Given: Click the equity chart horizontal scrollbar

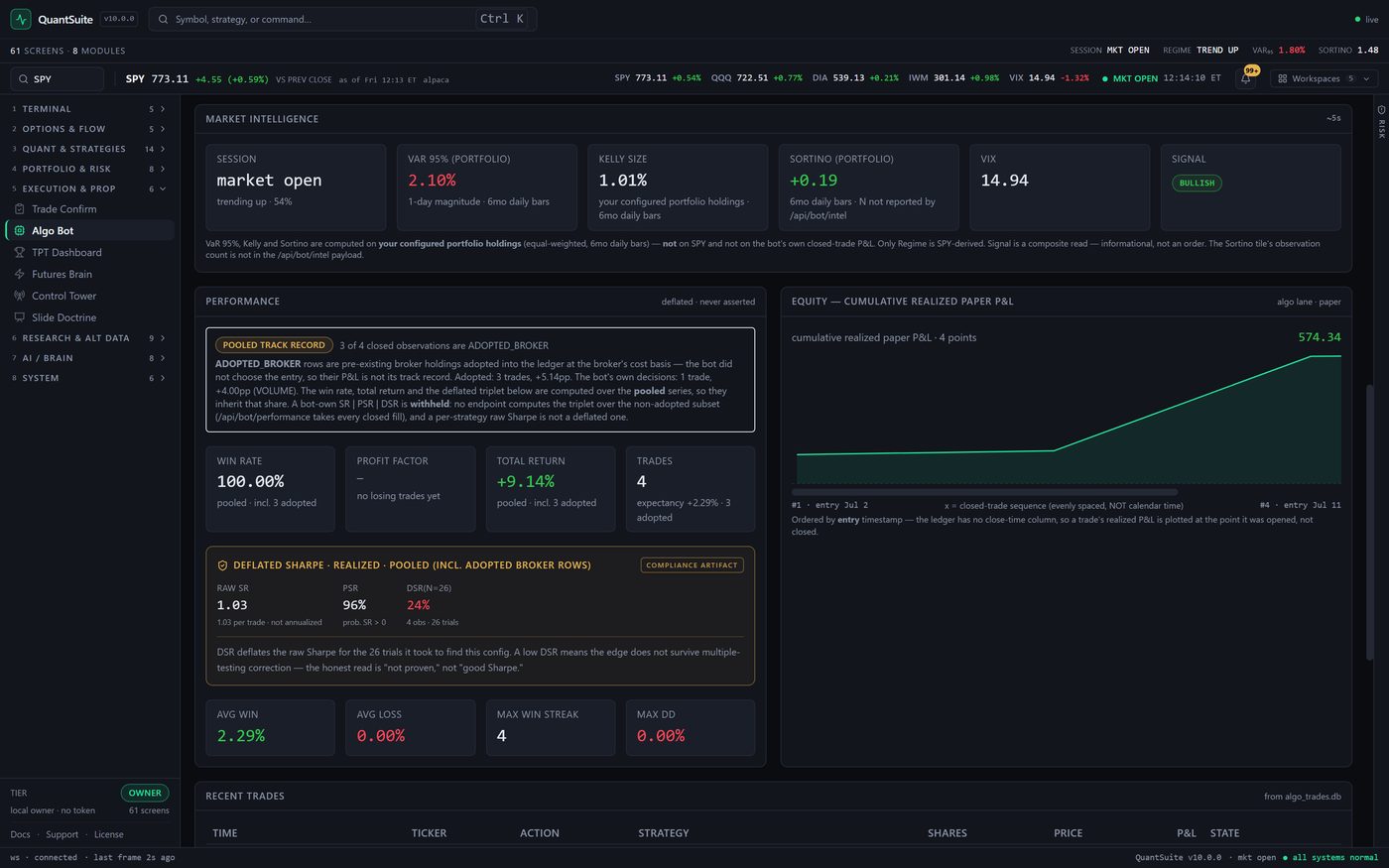Looking at the screenshot, I should point(984,492).
